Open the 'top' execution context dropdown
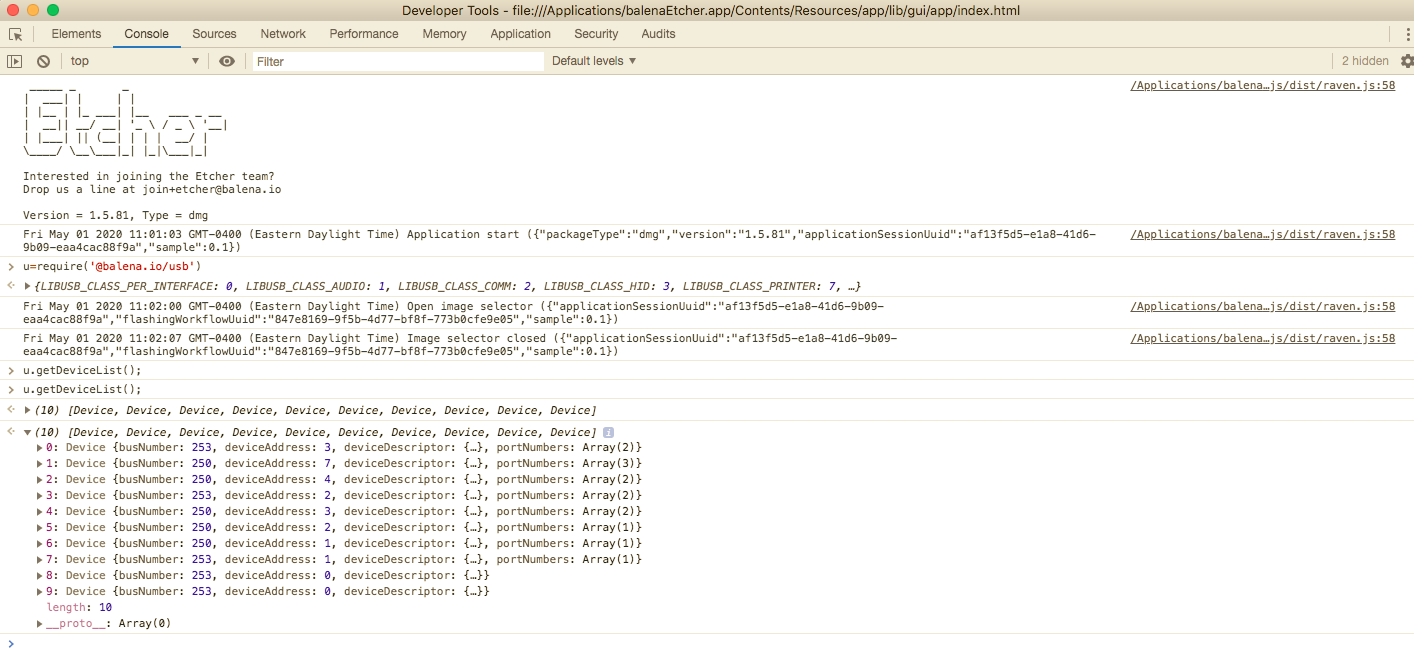This screenshot has height=666, width=1414. (134, 61)
